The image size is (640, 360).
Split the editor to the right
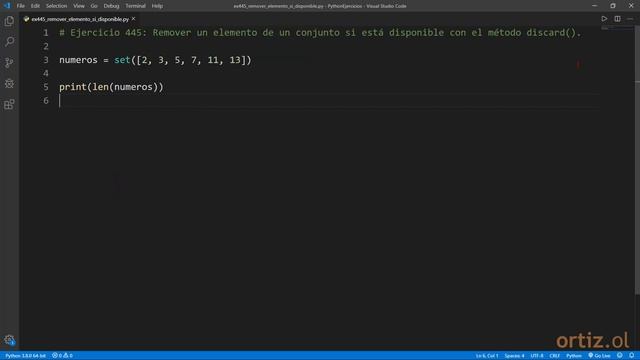[618, 19]
